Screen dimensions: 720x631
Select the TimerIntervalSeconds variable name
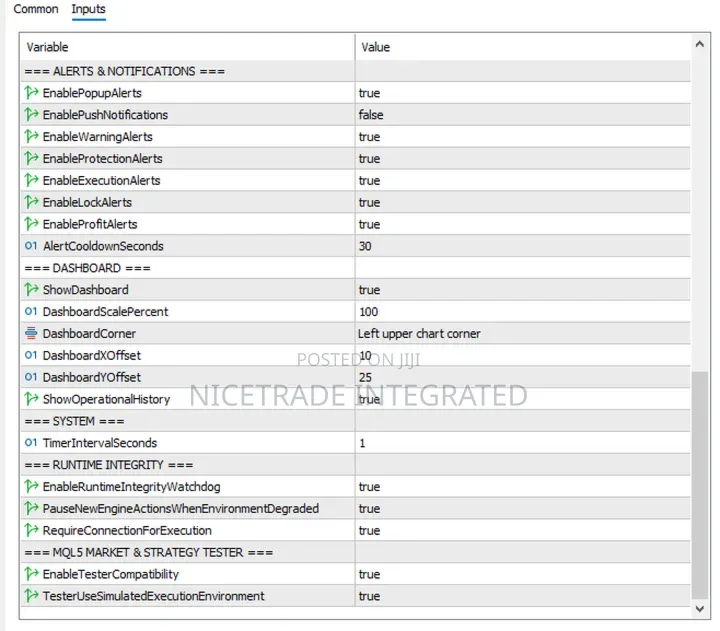click(100, 443)
